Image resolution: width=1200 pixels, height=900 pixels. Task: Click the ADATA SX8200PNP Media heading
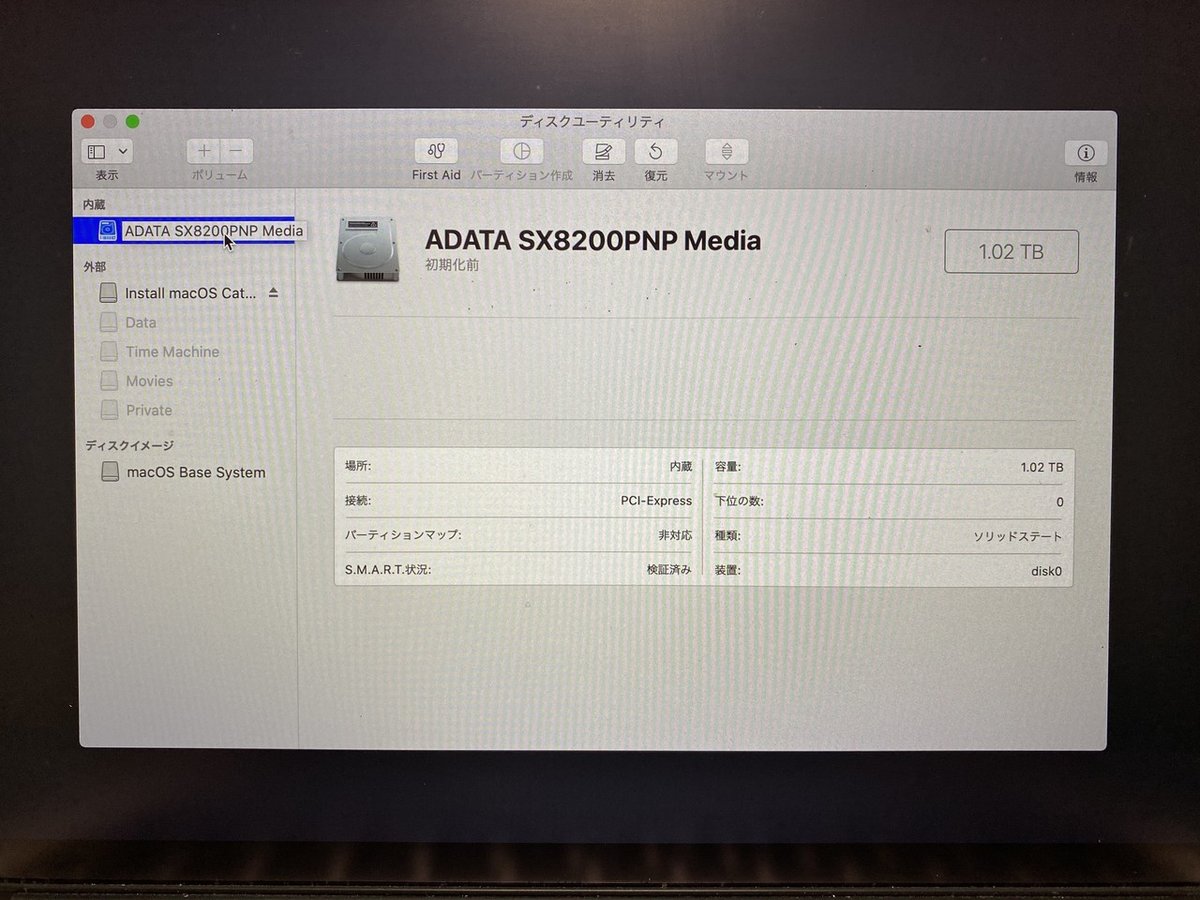(593, 241)
